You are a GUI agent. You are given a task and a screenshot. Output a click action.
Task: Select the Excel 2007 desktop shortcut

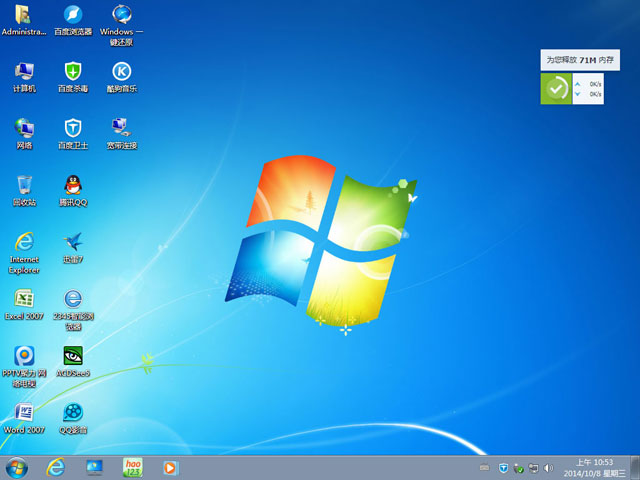(24, 304)
